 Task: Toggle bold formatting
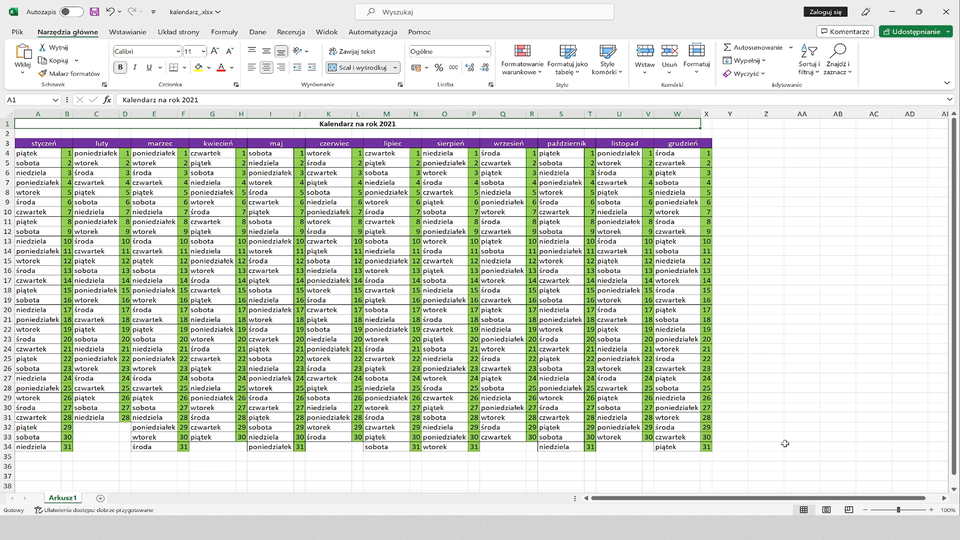(x=120, y=68)
